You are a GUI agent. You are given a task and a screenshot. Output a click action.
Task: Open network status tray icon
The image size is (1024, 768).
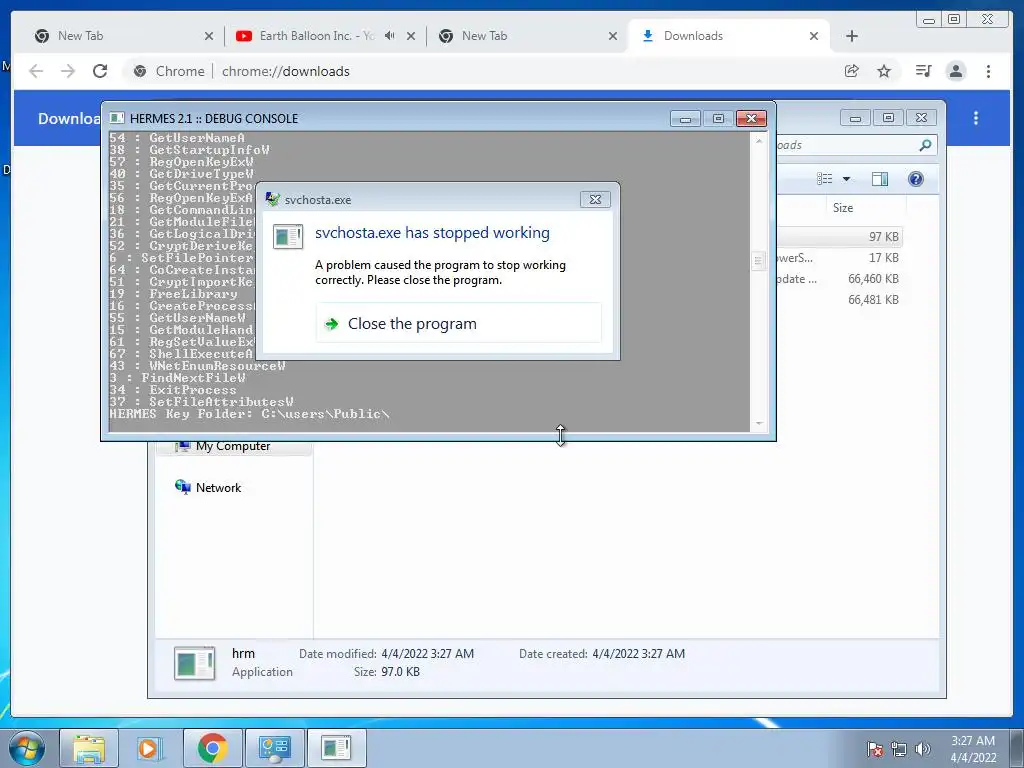899,749
